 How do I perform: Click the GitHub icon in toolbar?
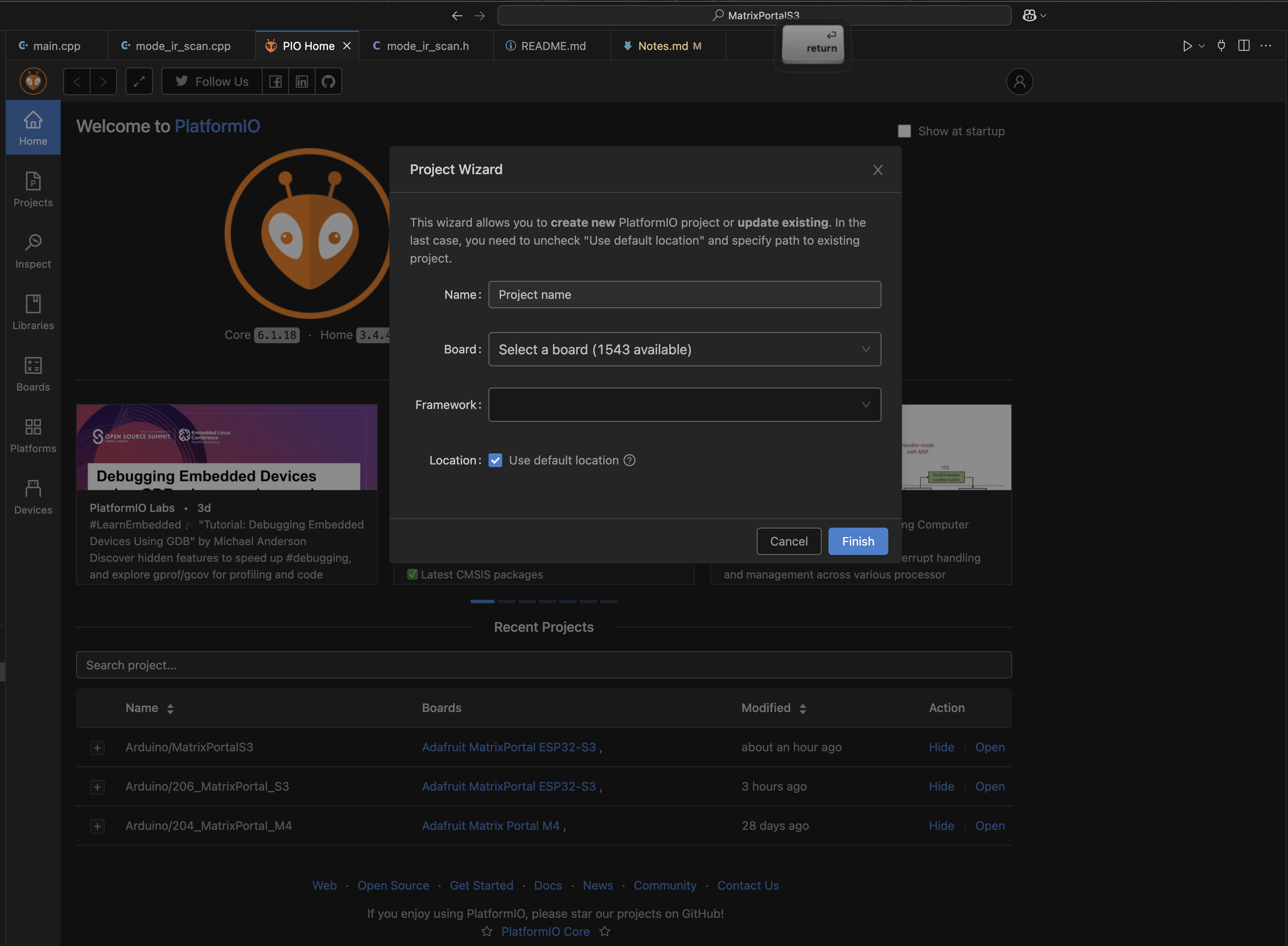pyautogui.click(x=328, y=81)
